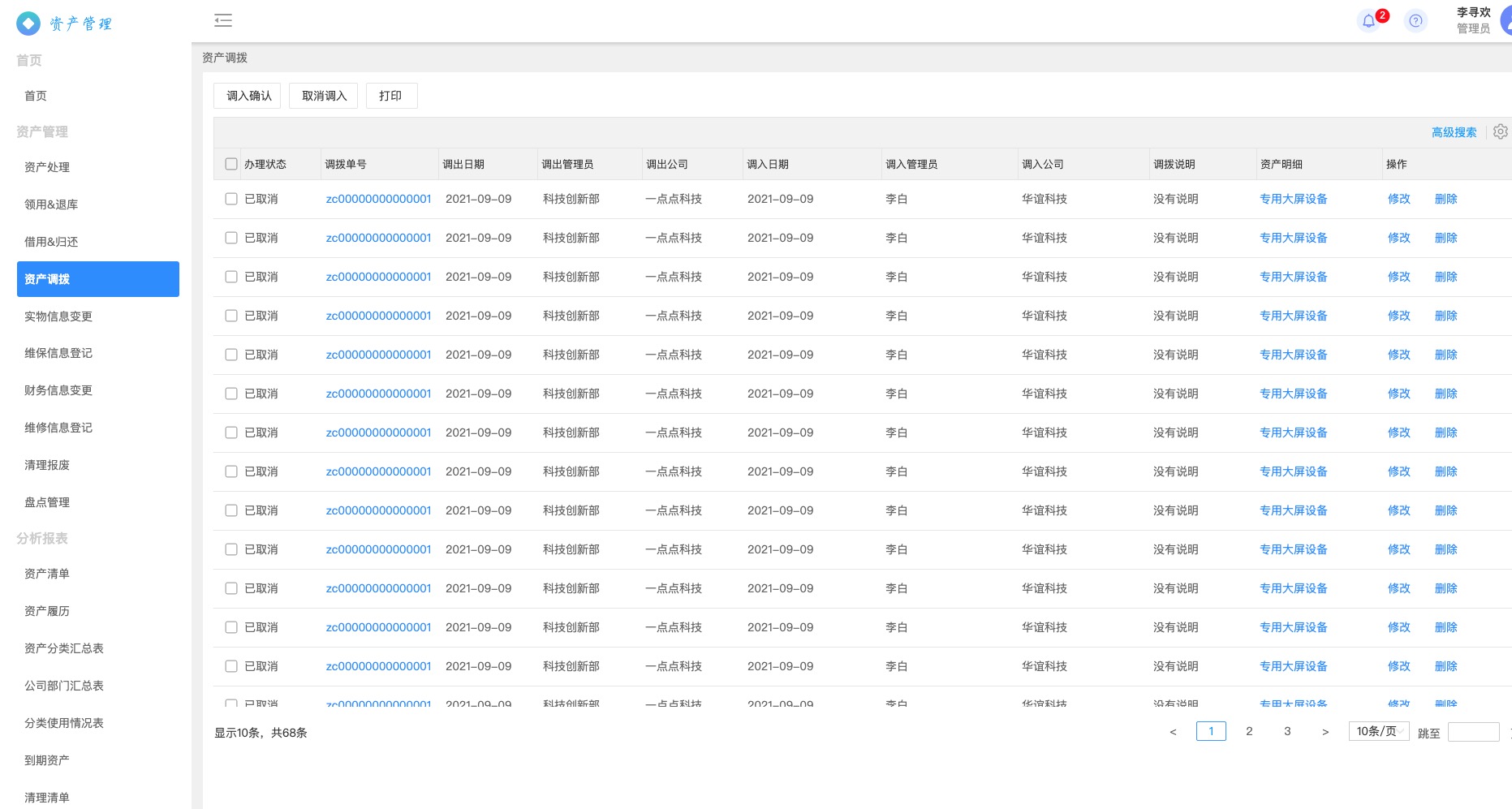This screenshot has width=1512, height=809.
Task: Click the 资产管理 logo icon
Action: [x=28, y=24]
